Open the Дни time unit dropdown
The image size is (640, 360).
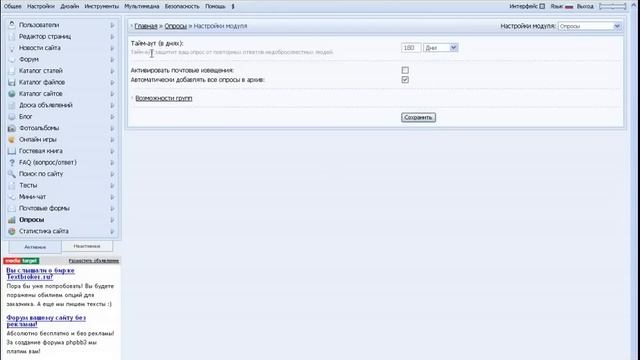(x=441, y=48)
